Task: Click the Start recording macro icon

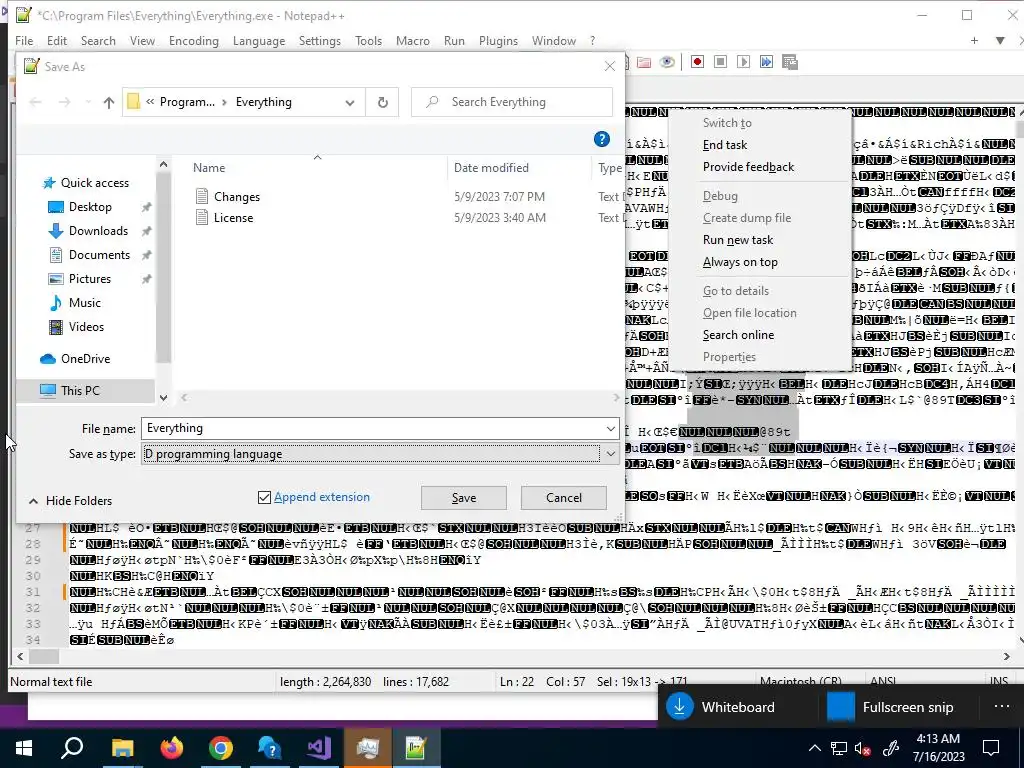Action: click(x=697, y=62)
